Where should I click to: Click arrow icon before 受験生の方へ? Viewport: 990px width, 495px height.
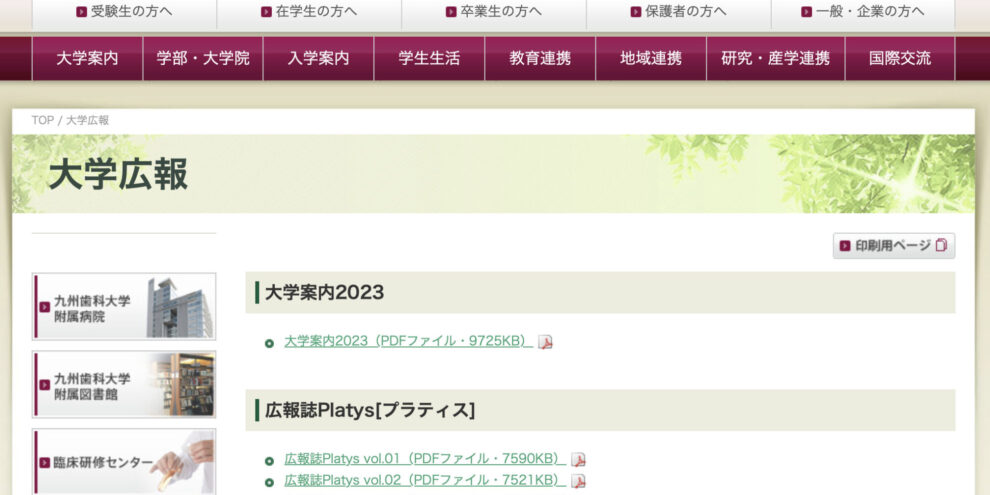[x=81, y=12]
